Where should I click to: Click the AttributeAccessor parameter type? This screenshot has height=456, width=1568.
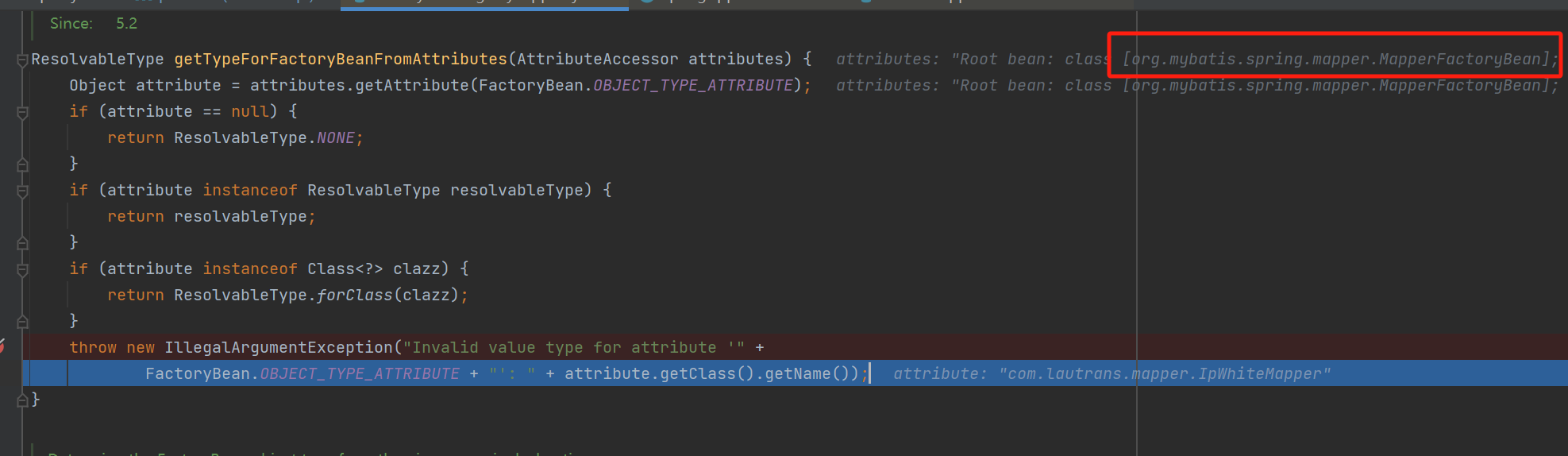598,59
